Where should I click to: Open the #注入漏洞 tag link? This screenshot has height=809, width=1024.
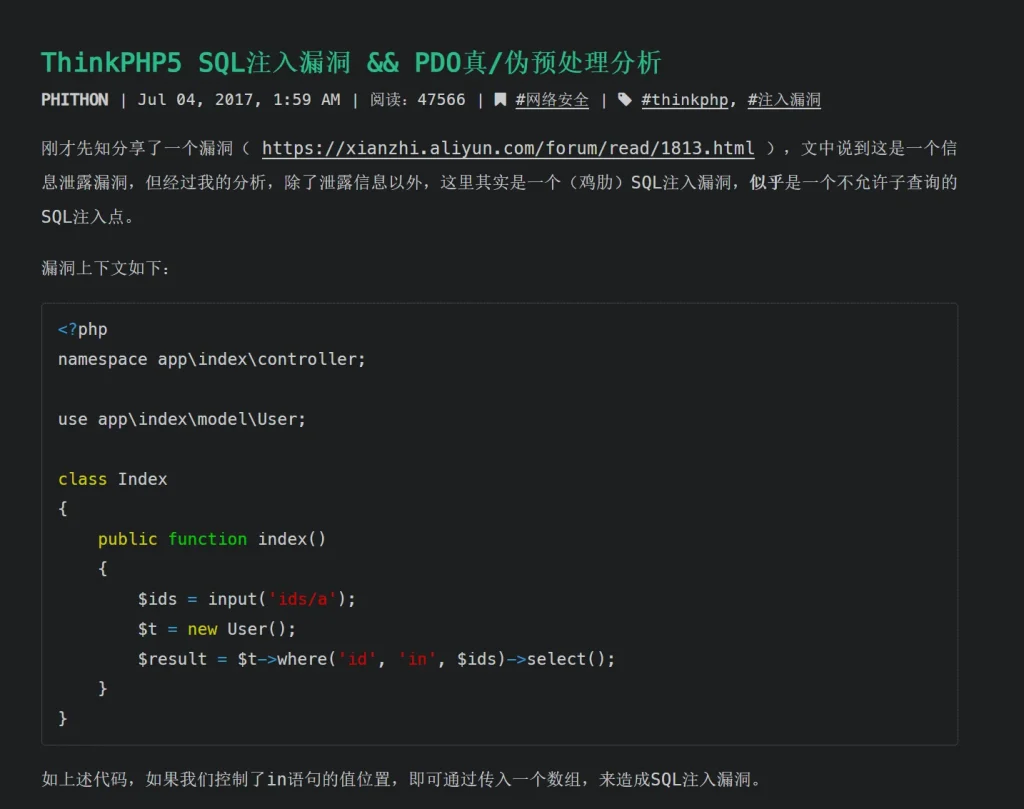pos(784,100)
